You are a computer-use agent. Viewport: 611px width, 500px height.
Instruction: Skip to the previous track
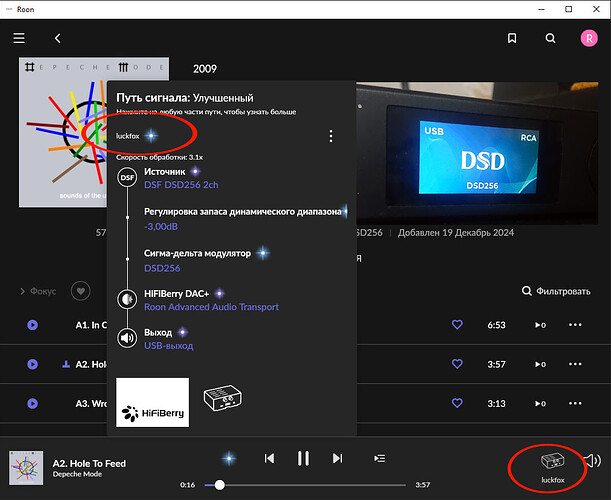[x=269, y=458]
